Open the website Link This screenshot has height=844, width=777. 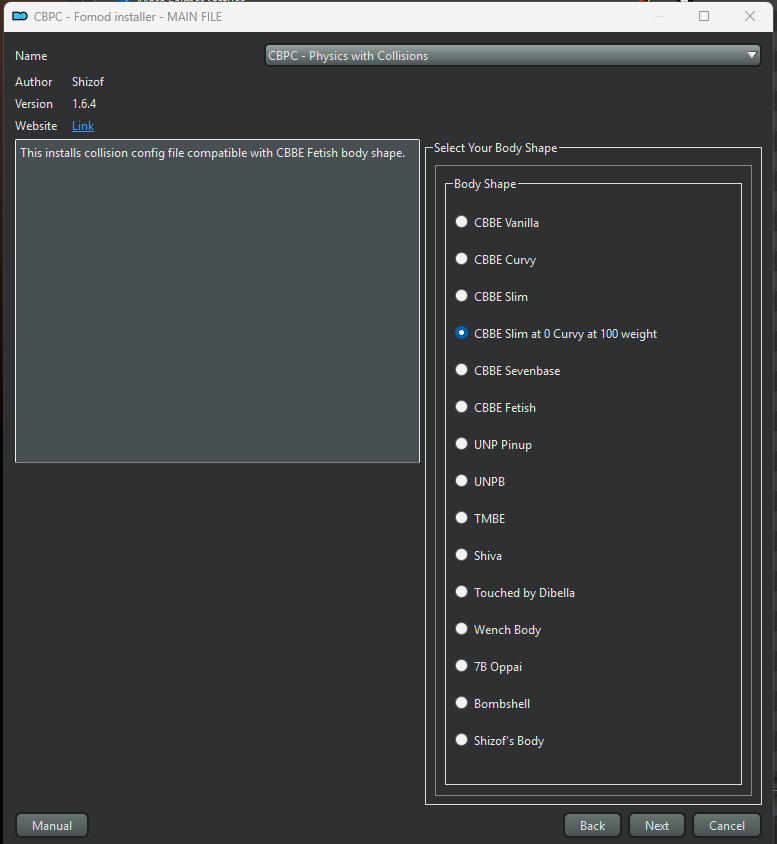point(83,126)
